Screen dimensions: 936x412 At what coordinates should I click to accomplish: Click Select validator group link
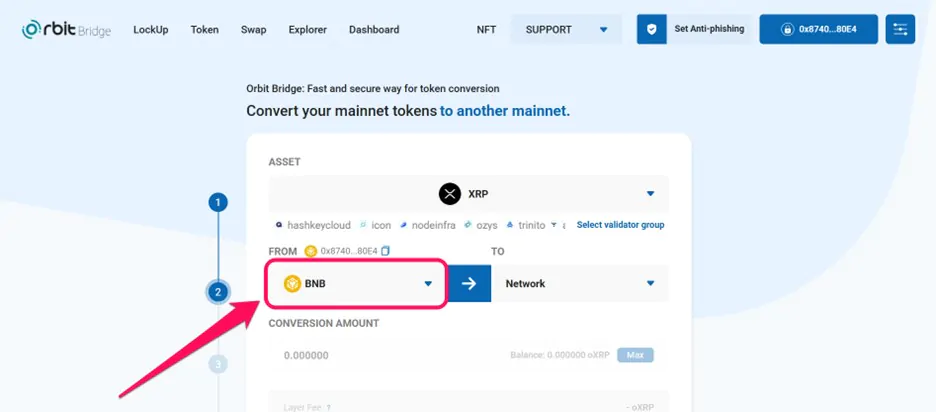pos(620,225)
